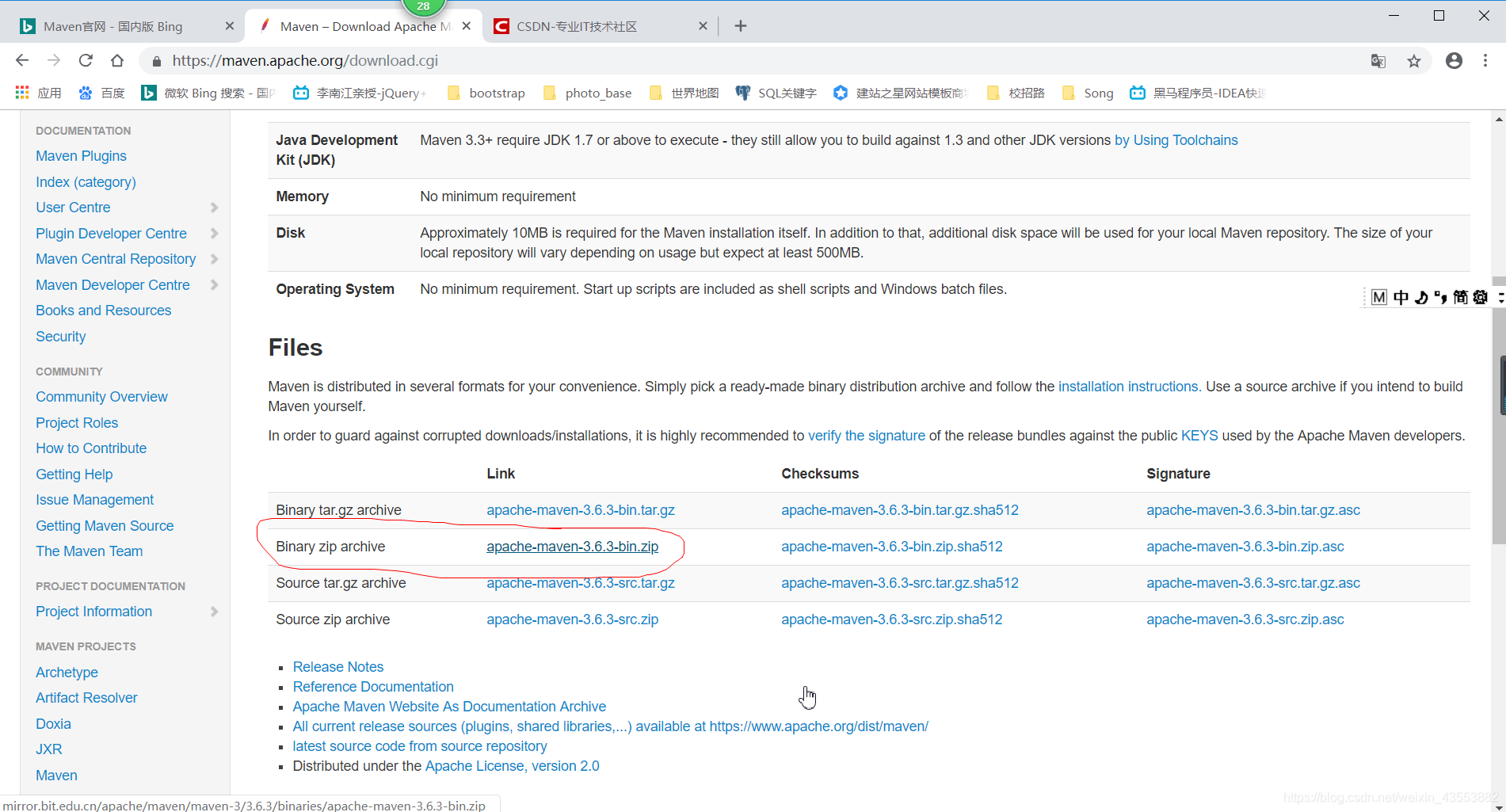The image size is (1506, 812).
Task: Open the Chrome three-dot menu
Action: (x=1485, y=60)
